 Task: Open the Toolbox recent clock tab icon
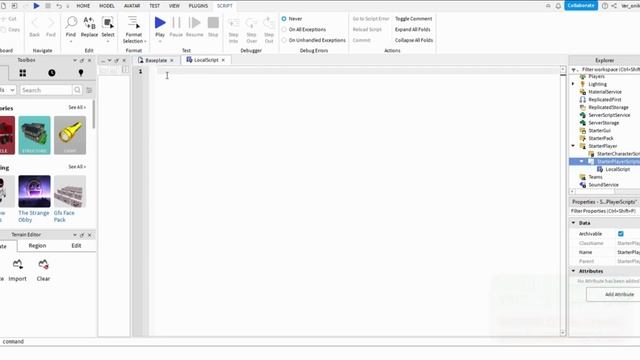(51, 73)
